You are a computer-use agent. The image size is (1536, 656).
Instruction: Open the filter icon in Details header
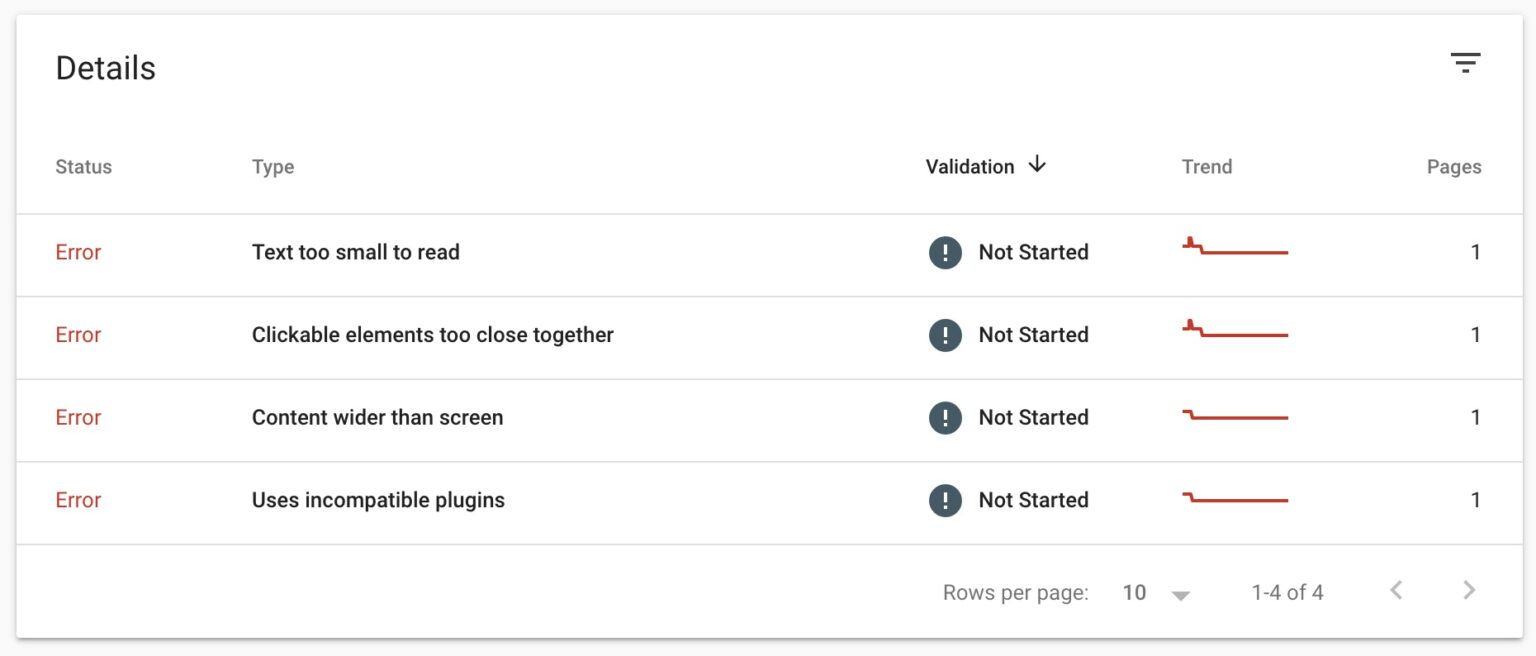coord(1465,63)
